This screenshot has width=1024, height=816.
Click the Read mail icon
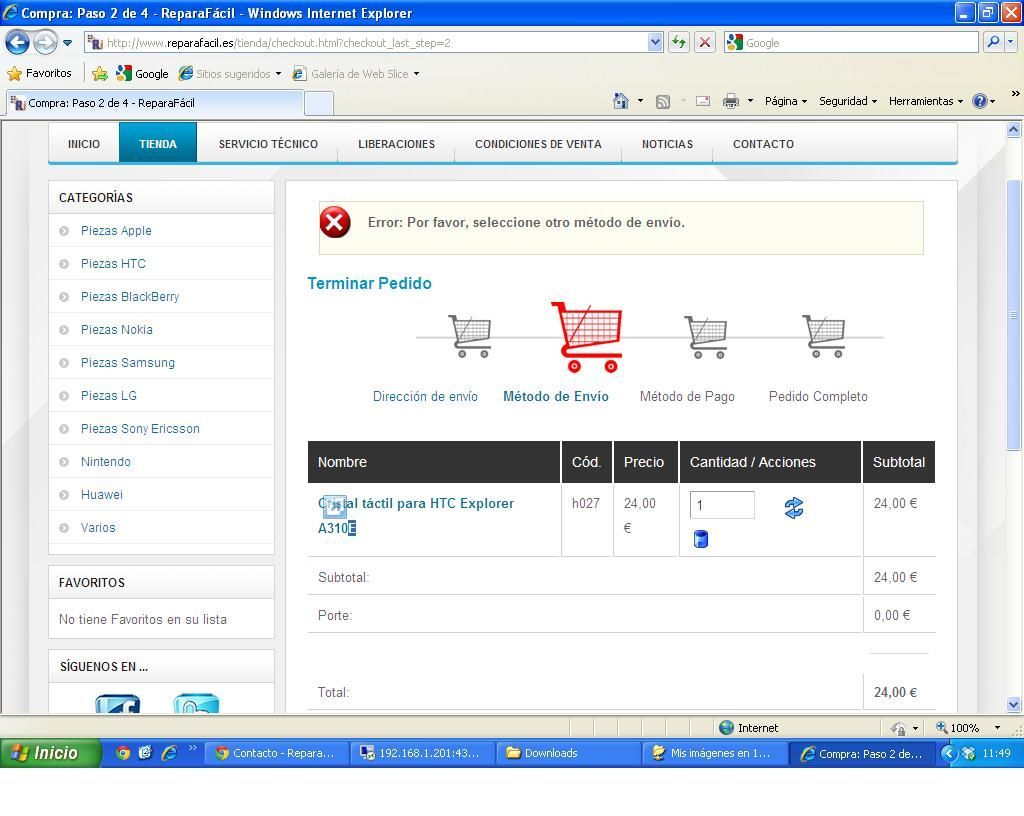[x=703, y=101]
